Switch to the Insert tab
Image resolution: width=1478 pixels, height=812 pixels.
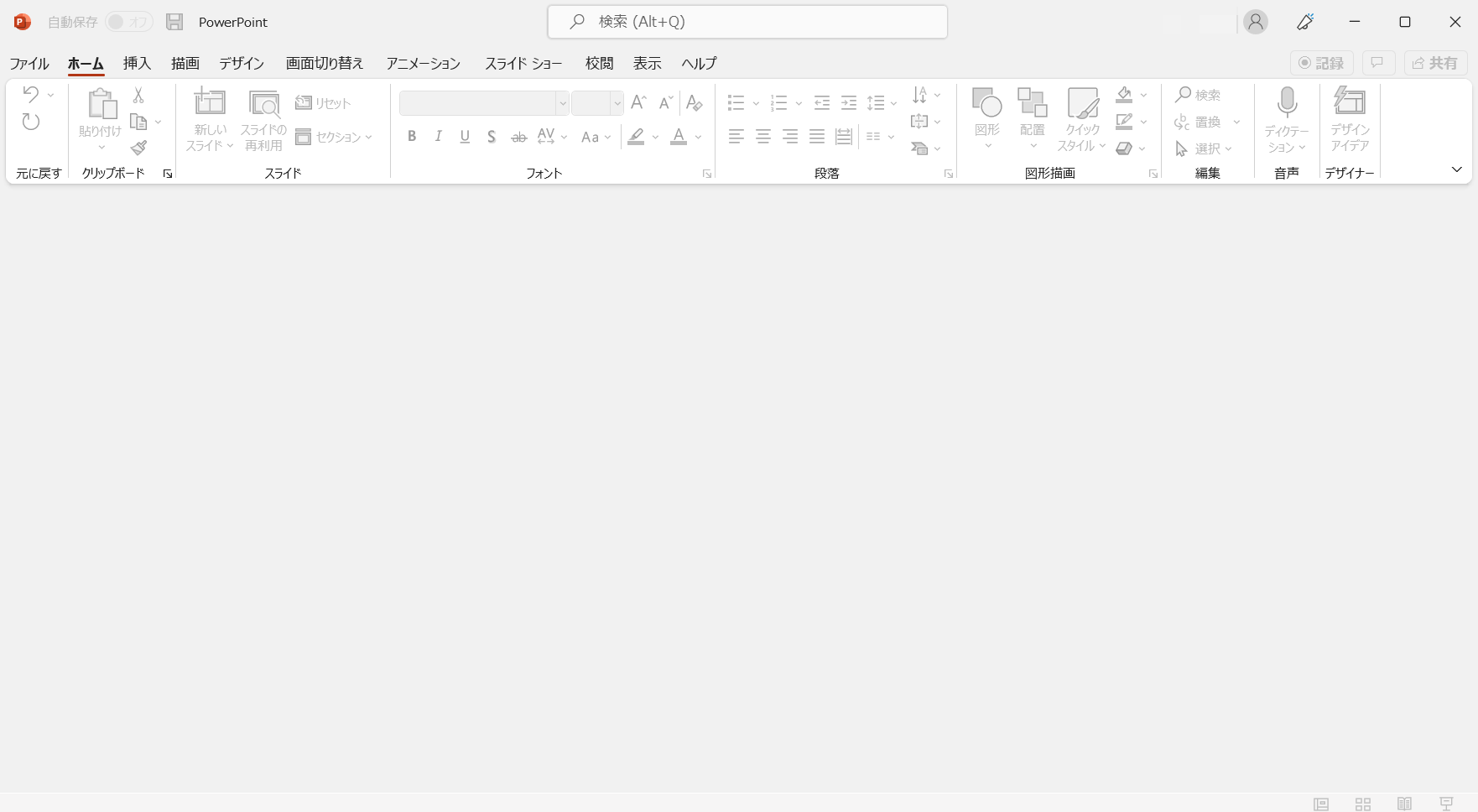(x=137, y=63)
